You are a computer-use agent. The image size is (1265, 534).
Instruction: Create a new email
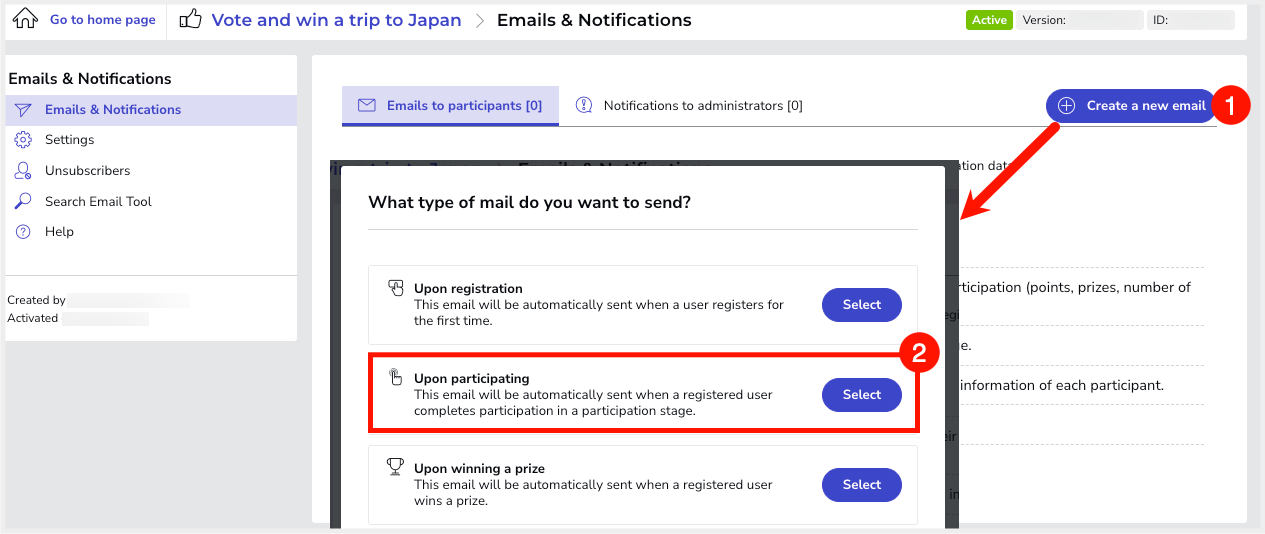click(x=1131, y=105)
